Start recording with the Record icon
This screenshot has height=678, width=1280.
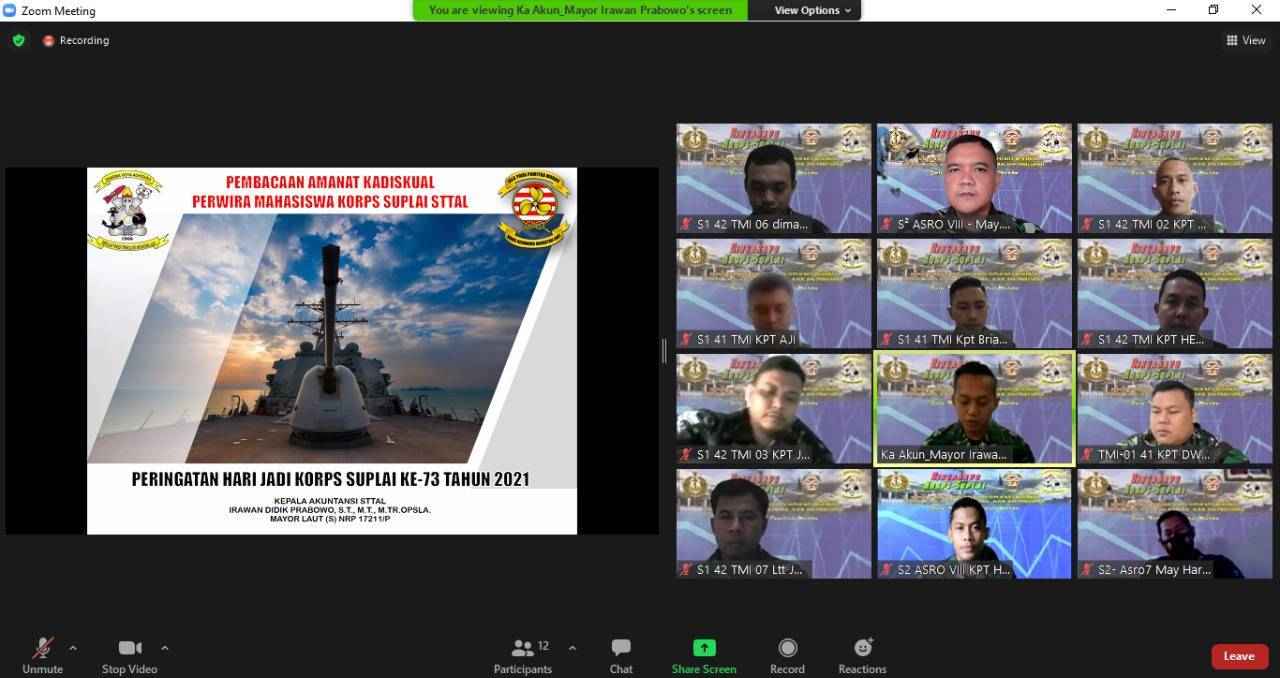click(788, 648)
